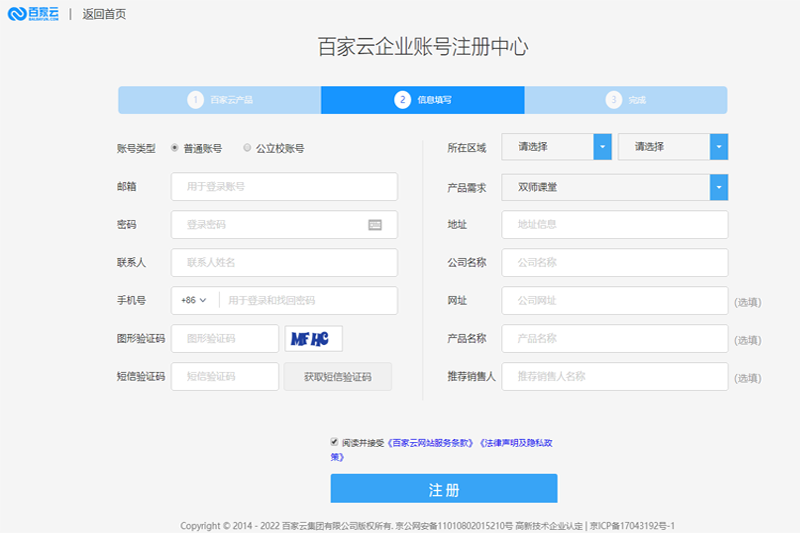Image resolution: width=800 pixels, height=533 pixels.
Task: Open the +86 country code dropdown
Action: [x=194, y=300]
